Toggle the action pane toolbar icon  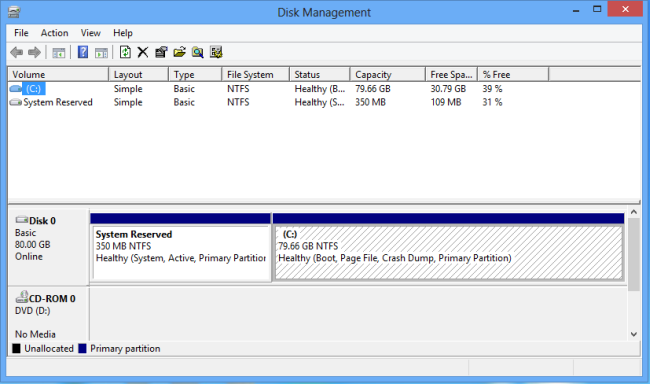tap(101, 53)
